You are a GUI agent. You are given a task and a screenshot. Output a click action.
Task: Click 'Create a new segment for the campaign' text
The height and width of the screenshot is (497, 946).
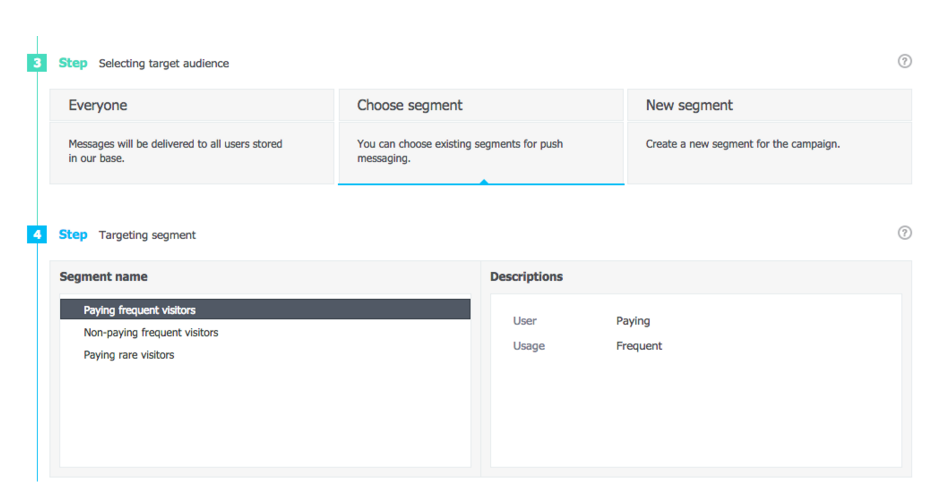[742, 144]
